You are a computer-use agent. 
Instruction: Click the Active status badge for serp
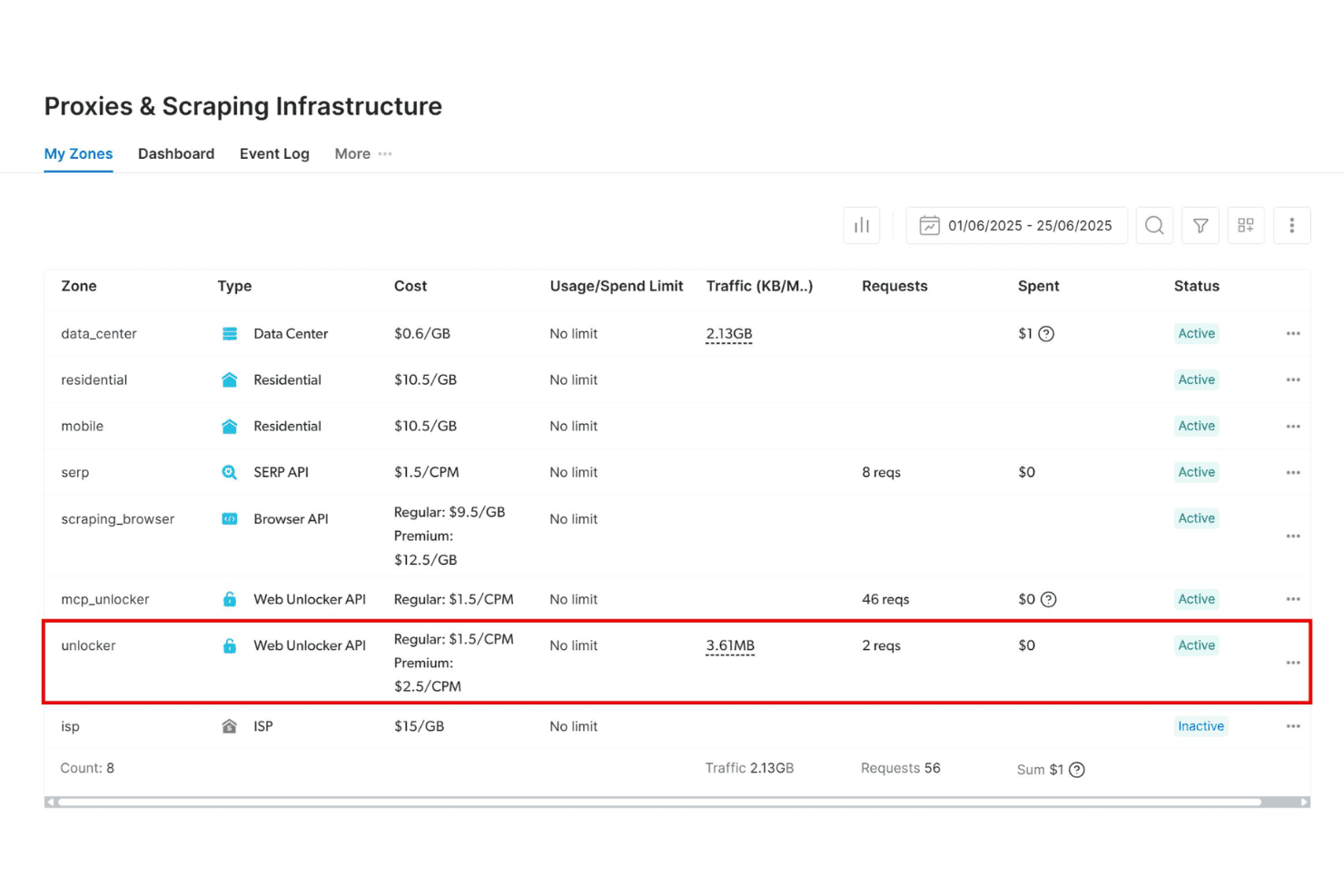tap(1196, 472)
